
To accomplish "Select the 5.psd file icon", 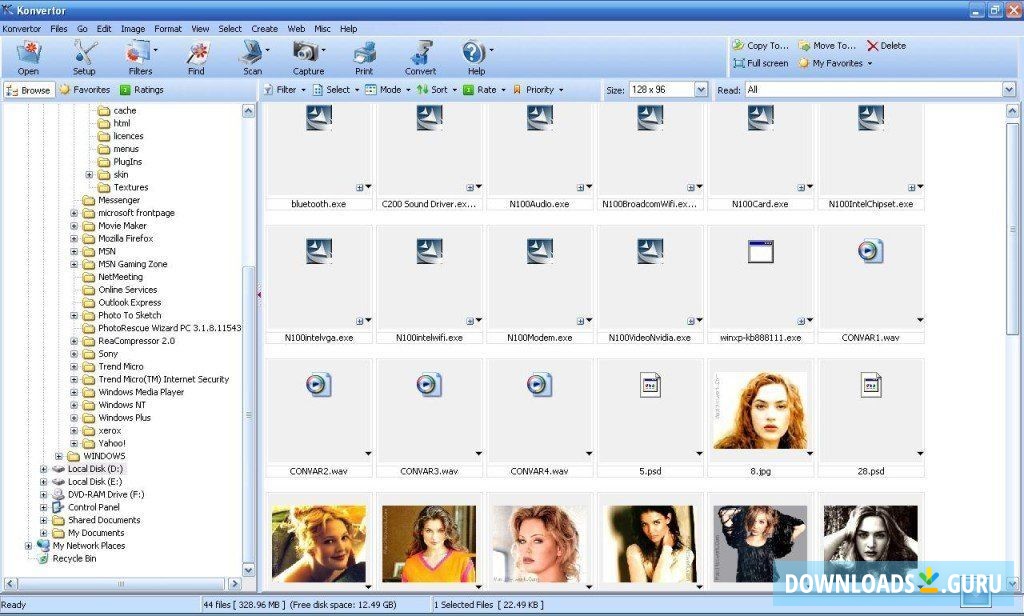I will (650, 385).
